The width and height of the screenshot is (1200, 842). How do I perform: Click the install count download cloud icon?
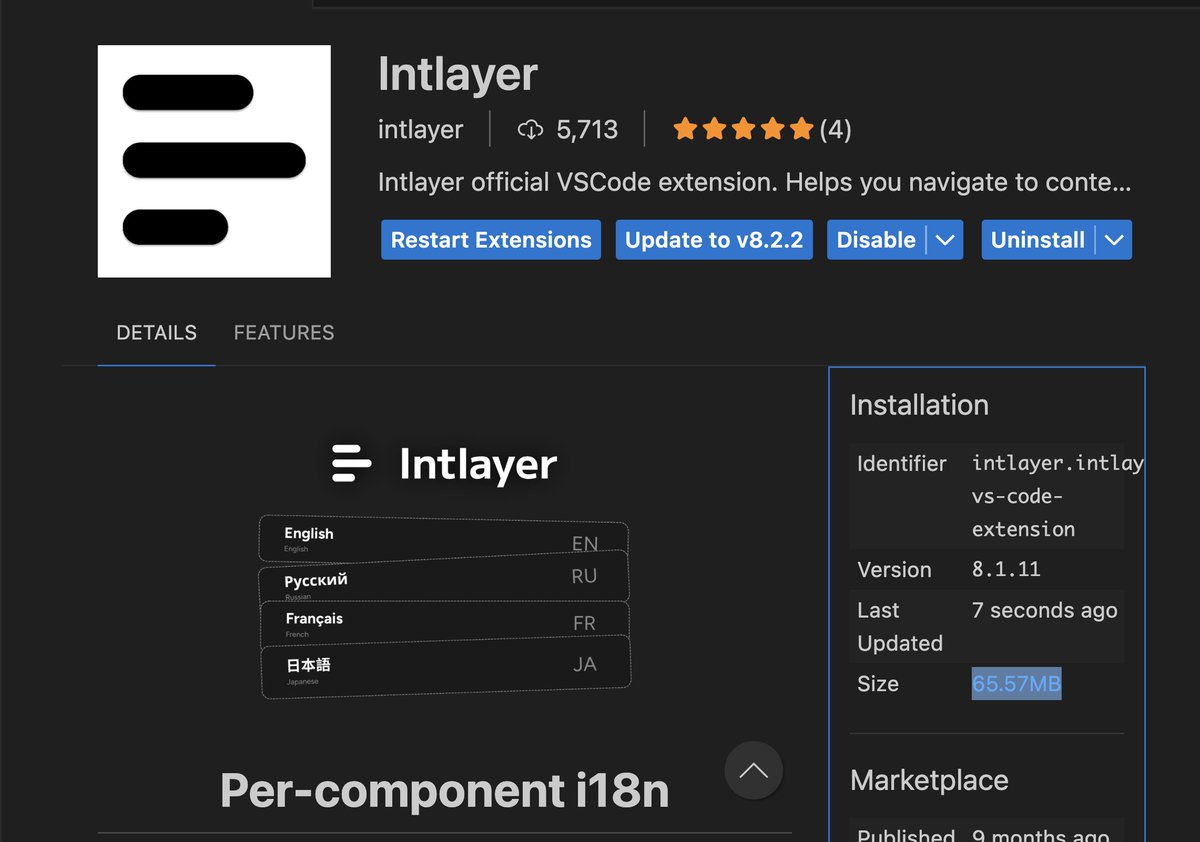pyautogui.click(x=530, y=129)
